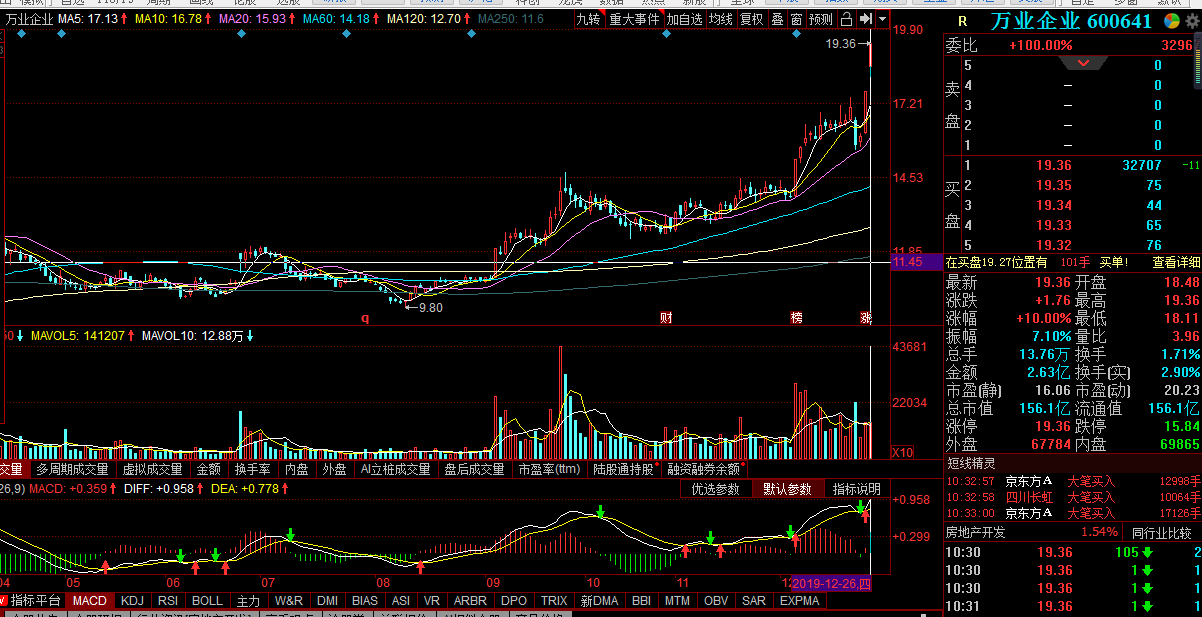1202x617 pixels.
Task: Click the 10:32:57 京东方A row
Action: [x=1073, y=482]
